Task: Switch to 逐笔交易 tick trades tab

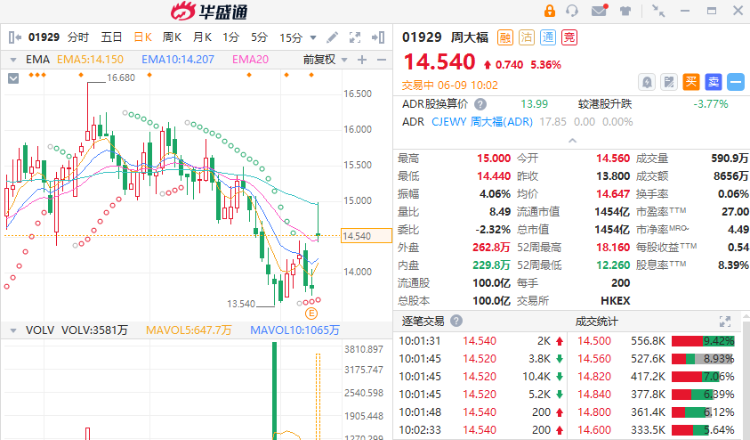Action: (423, 321)
